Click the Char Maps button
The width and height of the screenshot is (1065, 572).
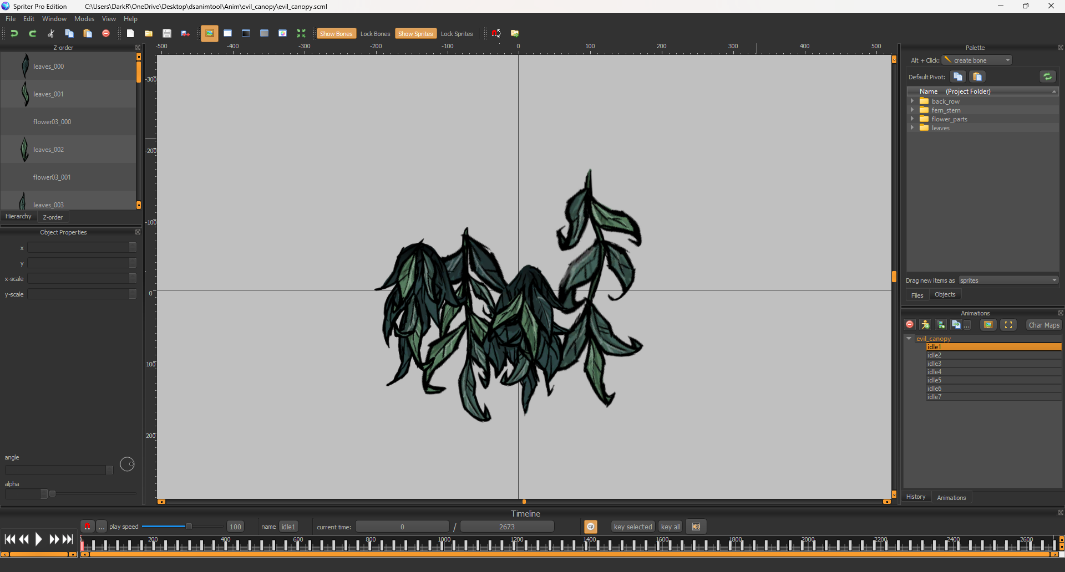pyautogui.click(x=1044, y=324)
